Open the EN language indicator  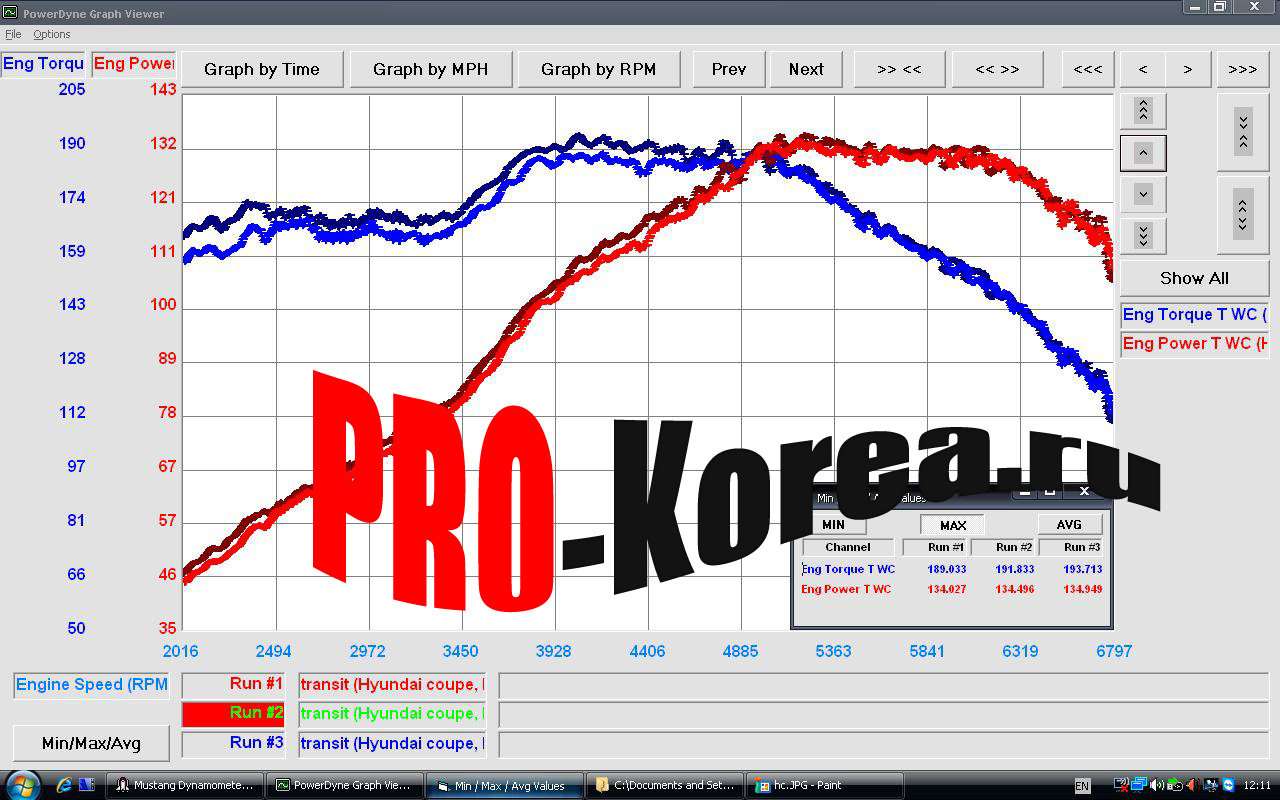(1082, 786)
